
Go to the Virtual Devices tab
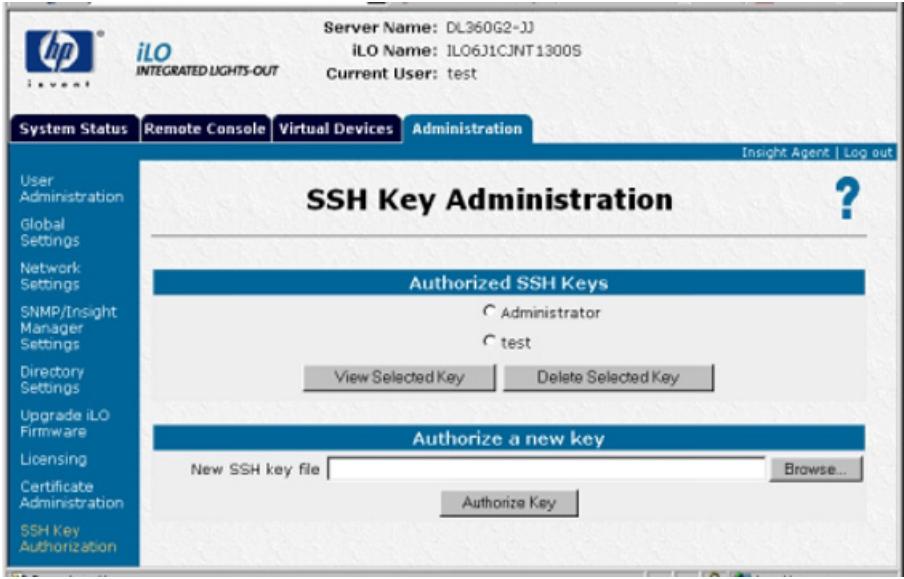click(x=337, y=129)
